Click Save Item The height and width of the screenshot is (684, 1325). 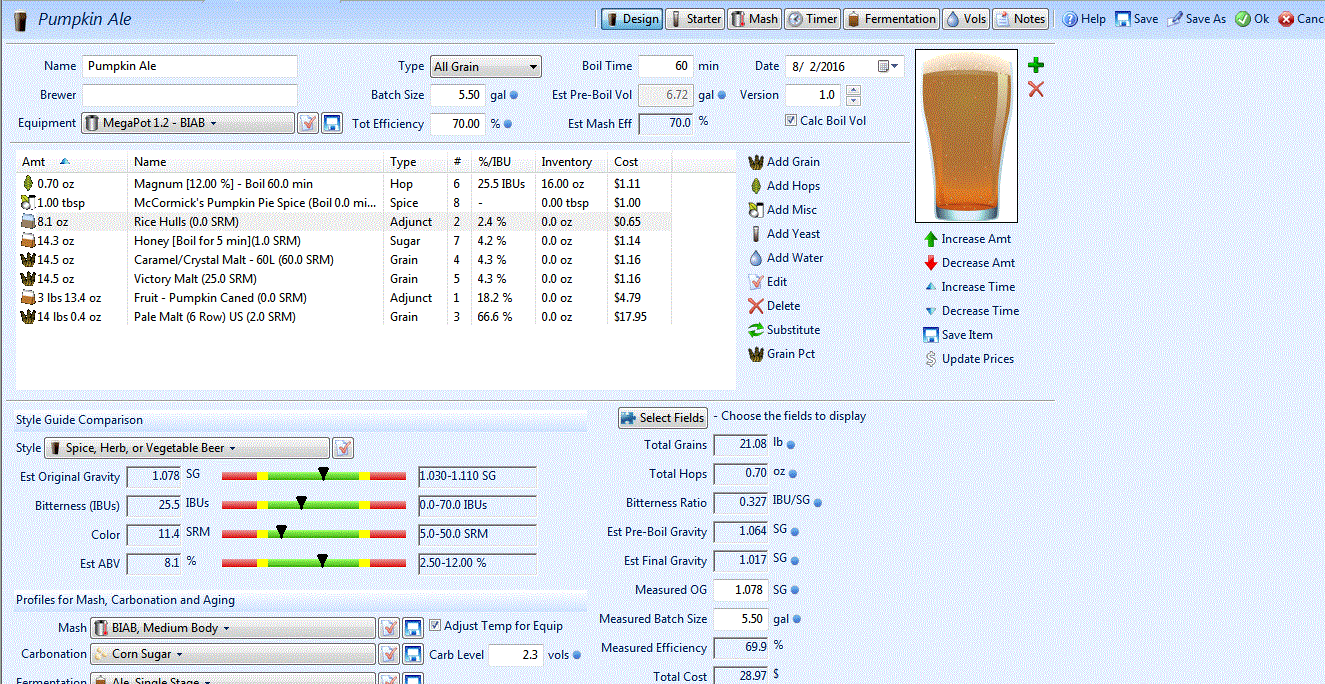coord(958,335)
